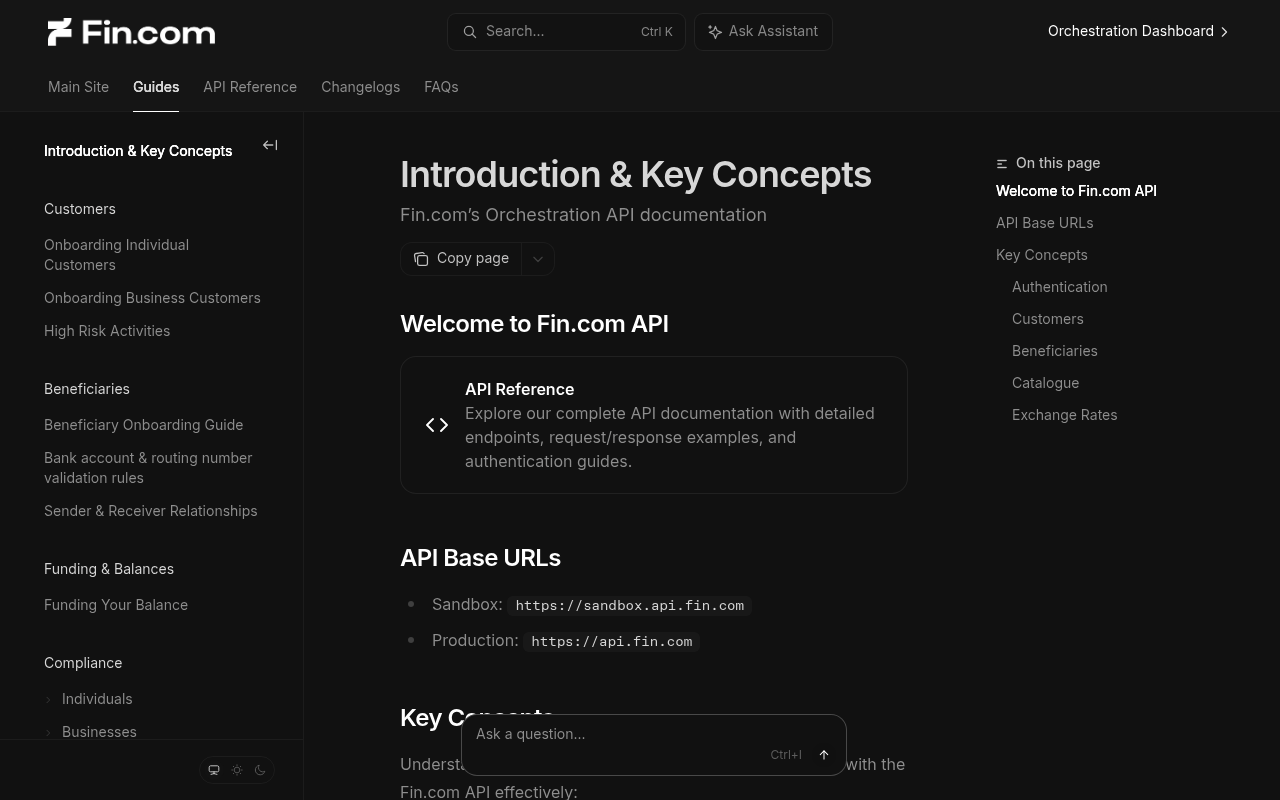Open High Risk Activities guide
This screenshot has height=800, width=1280.
(107, 331)
